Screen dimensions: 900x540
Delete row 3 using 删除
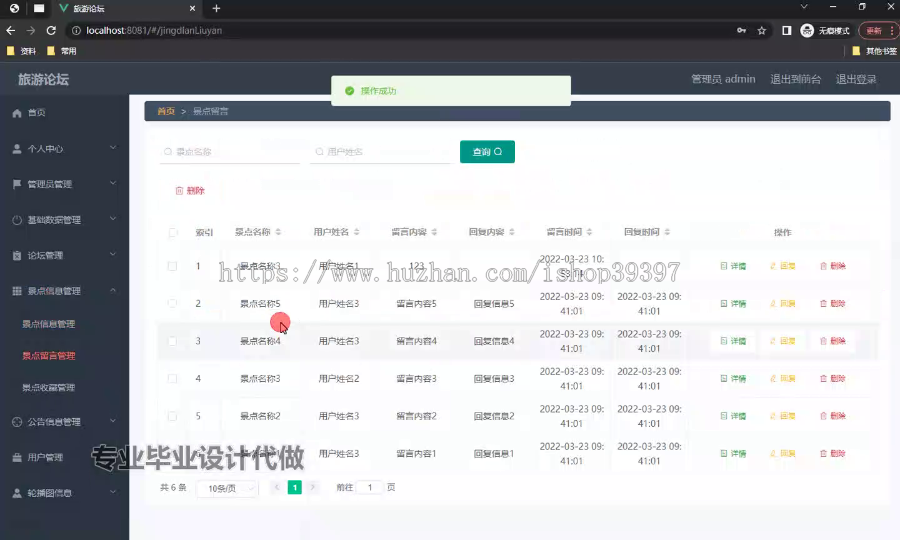pyautogui.click(x=833, y=341)
